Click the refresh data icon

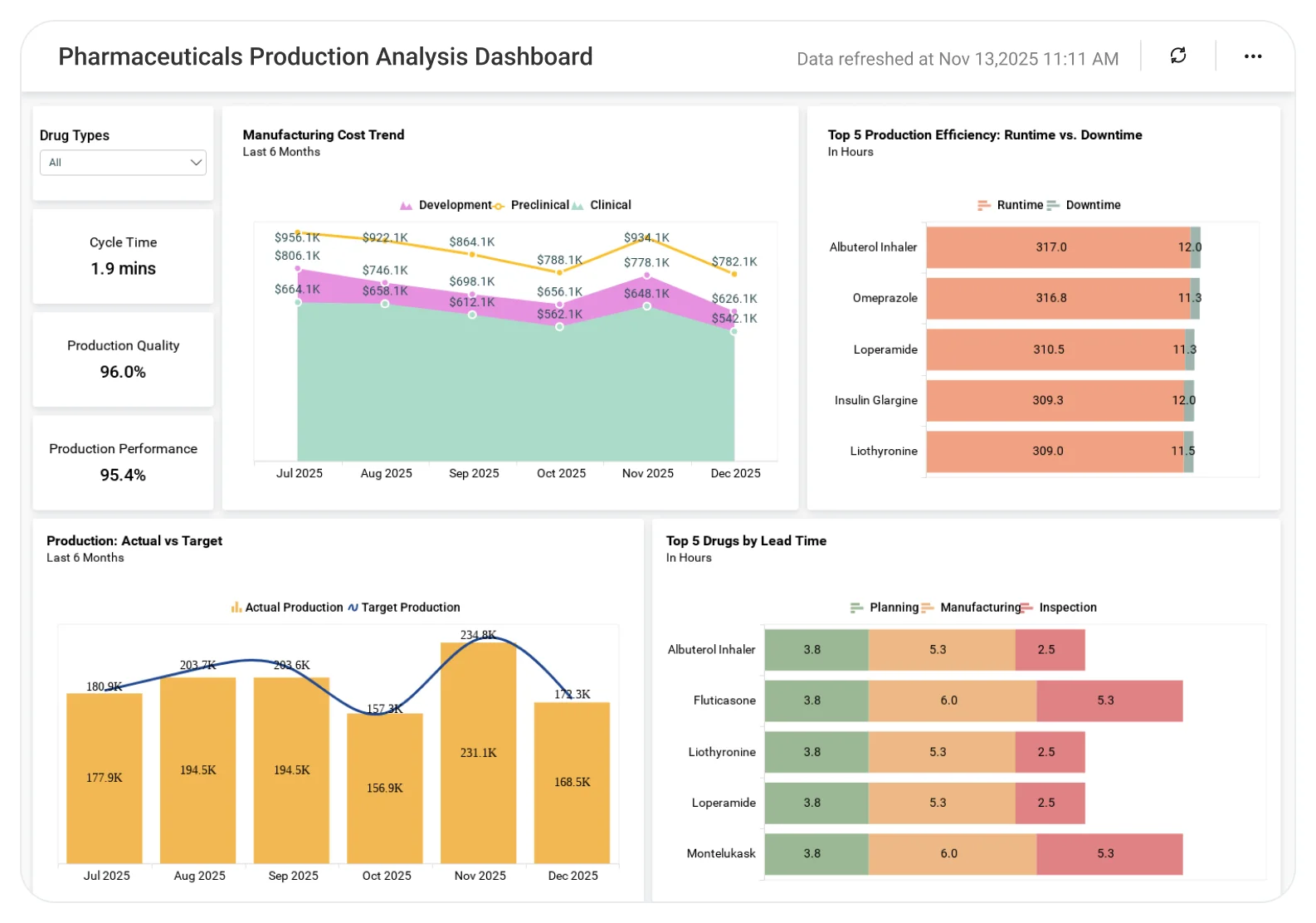1178,56
